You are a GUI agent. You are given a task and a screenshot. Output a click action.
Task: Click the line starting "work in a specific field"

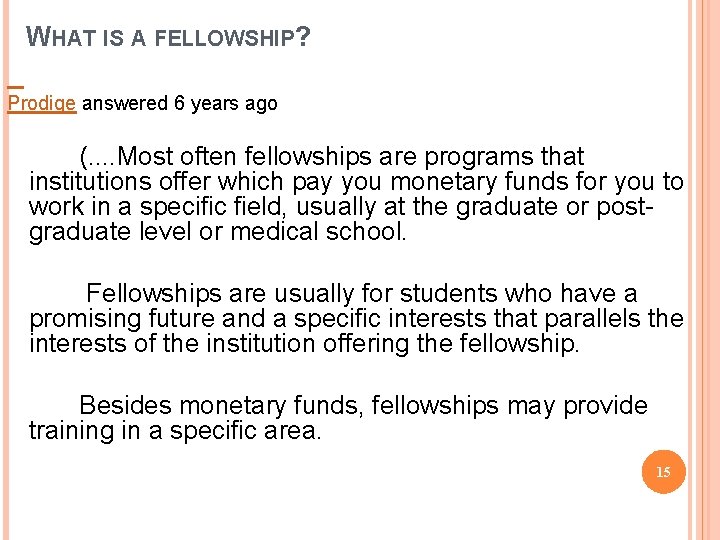[341, 206]
